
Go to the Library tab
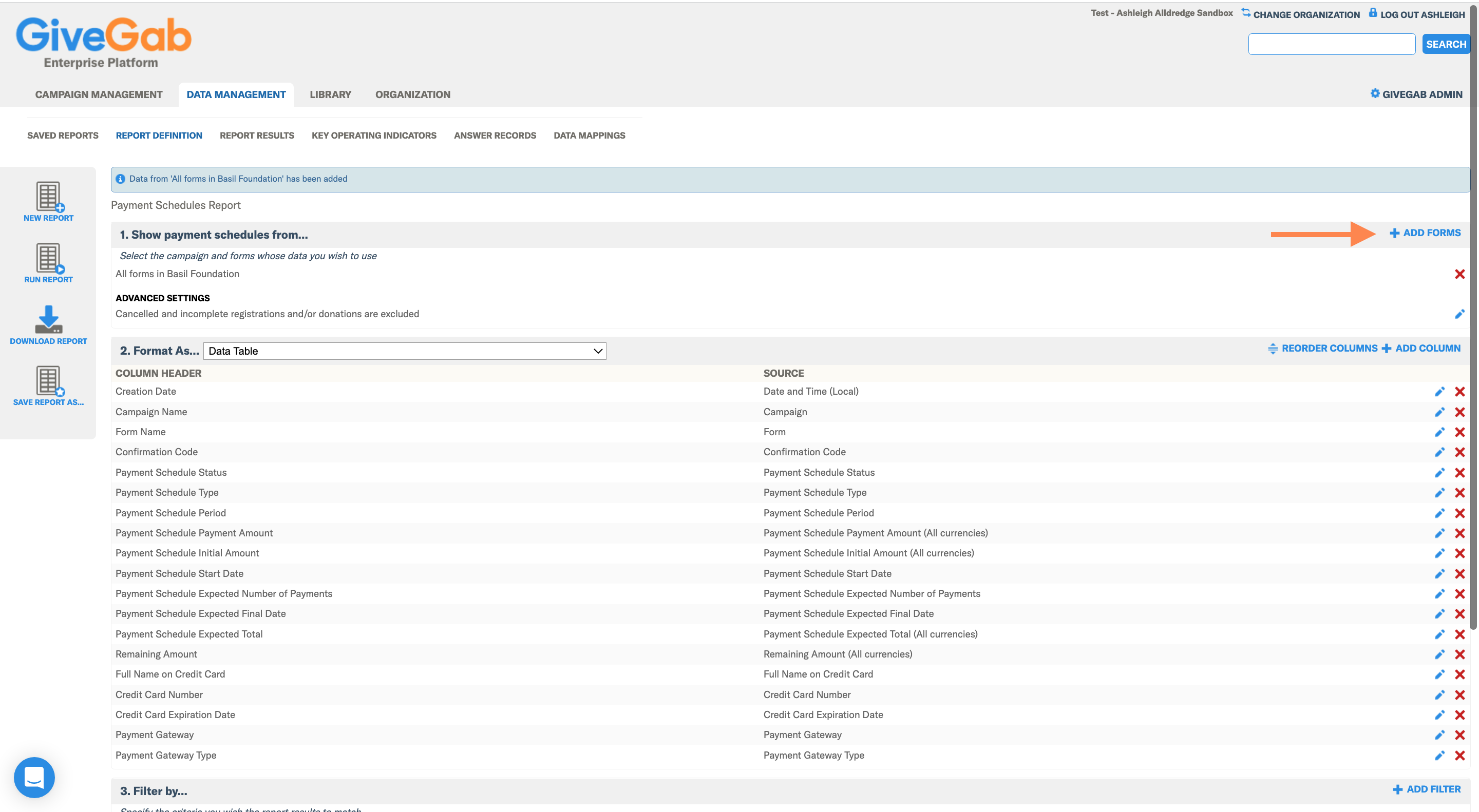331,94
